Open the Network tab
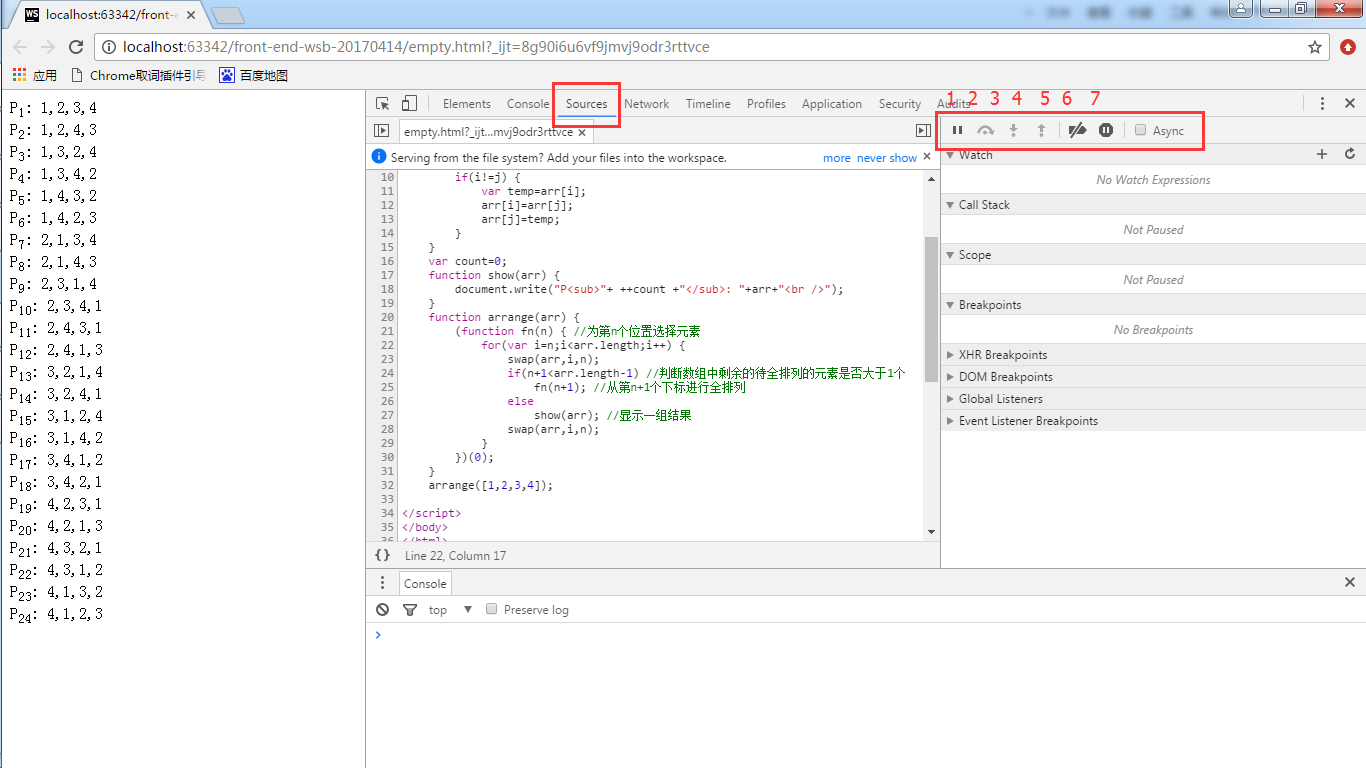Viewport: 1366px width, 768px height. pos(647,104)
